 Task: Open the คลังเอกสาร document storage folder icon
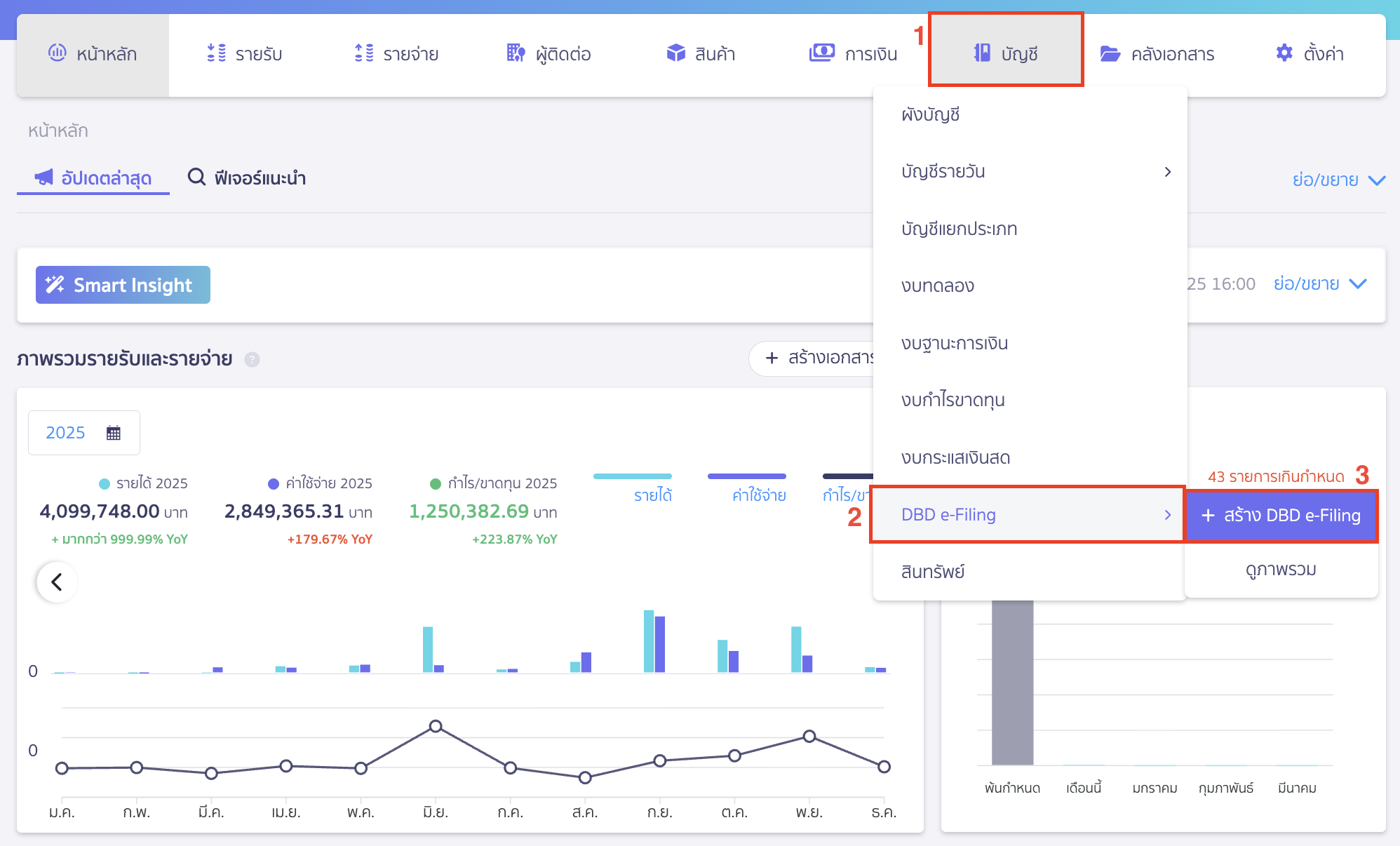pos(1110,53)
